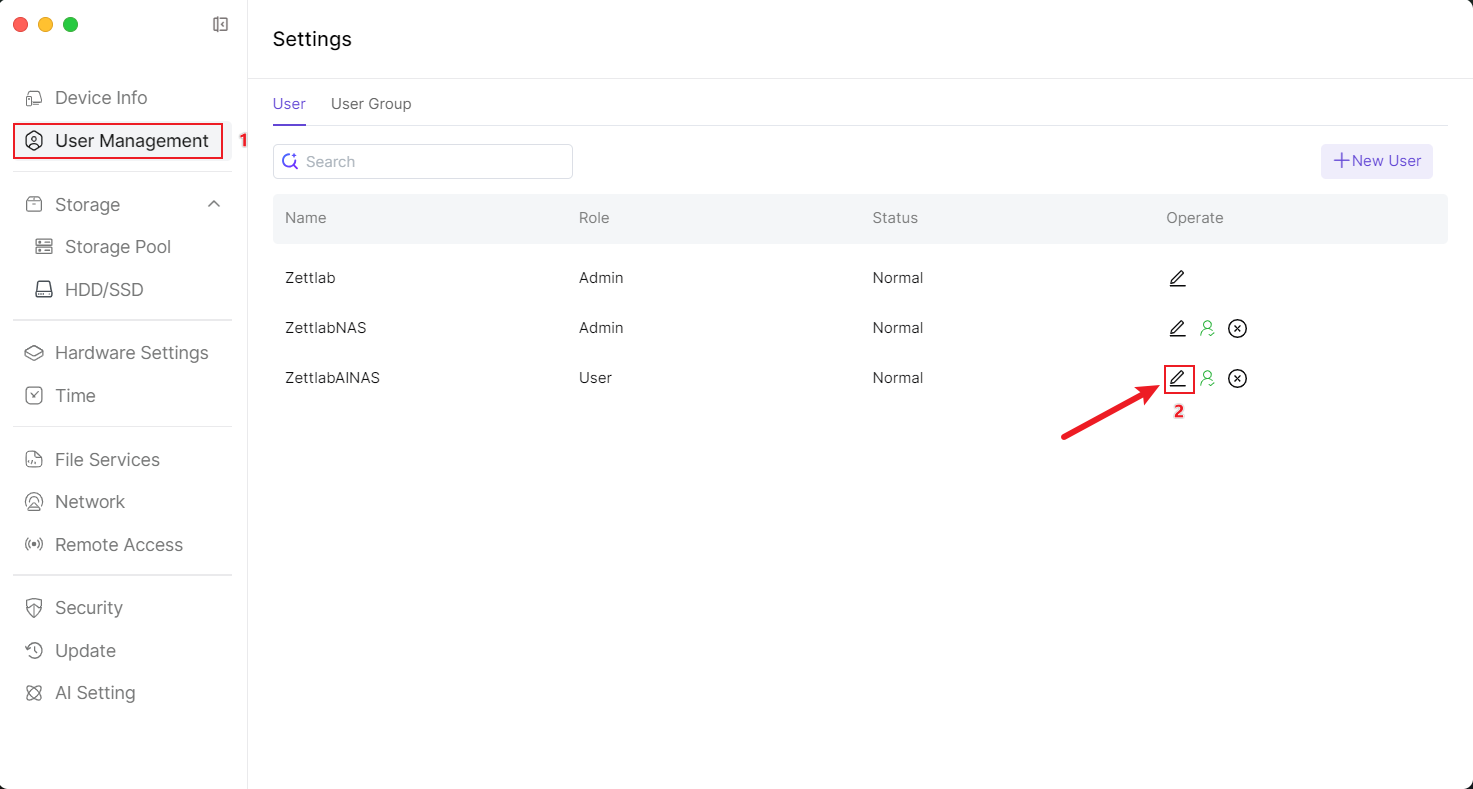Edit the Zettlab admin user
1473x789 pixels.
coord(1177,278)
